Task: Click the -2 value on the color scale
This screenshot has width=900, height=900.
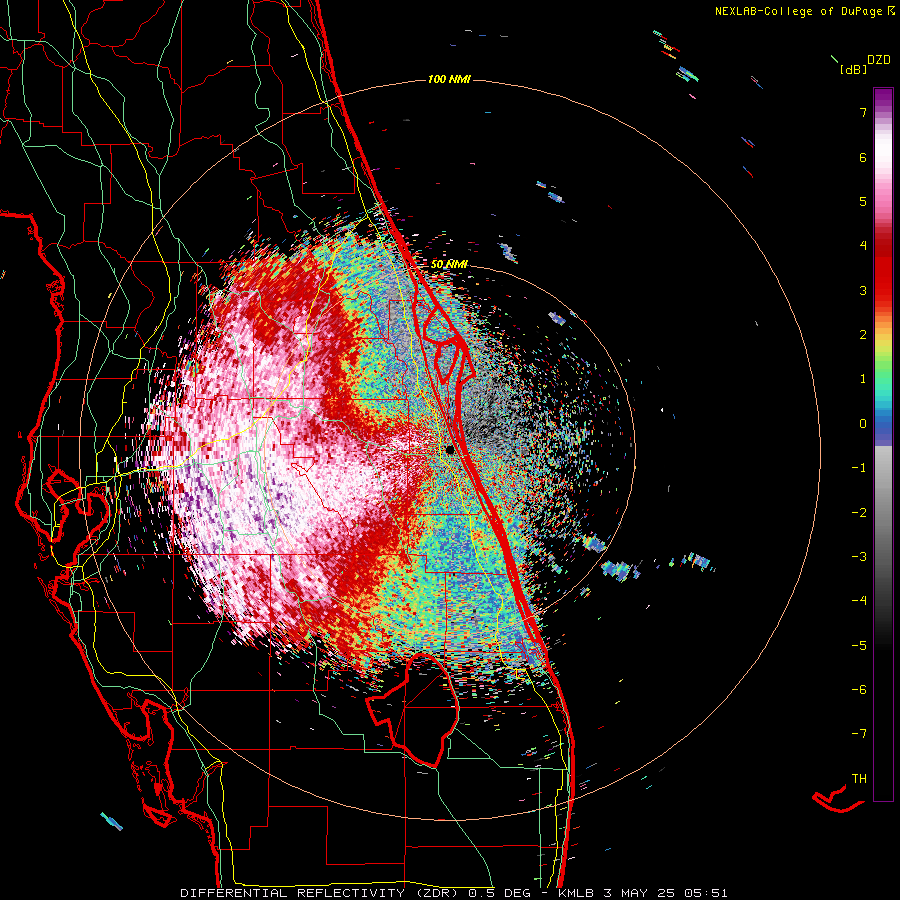Action: (859, 513)
